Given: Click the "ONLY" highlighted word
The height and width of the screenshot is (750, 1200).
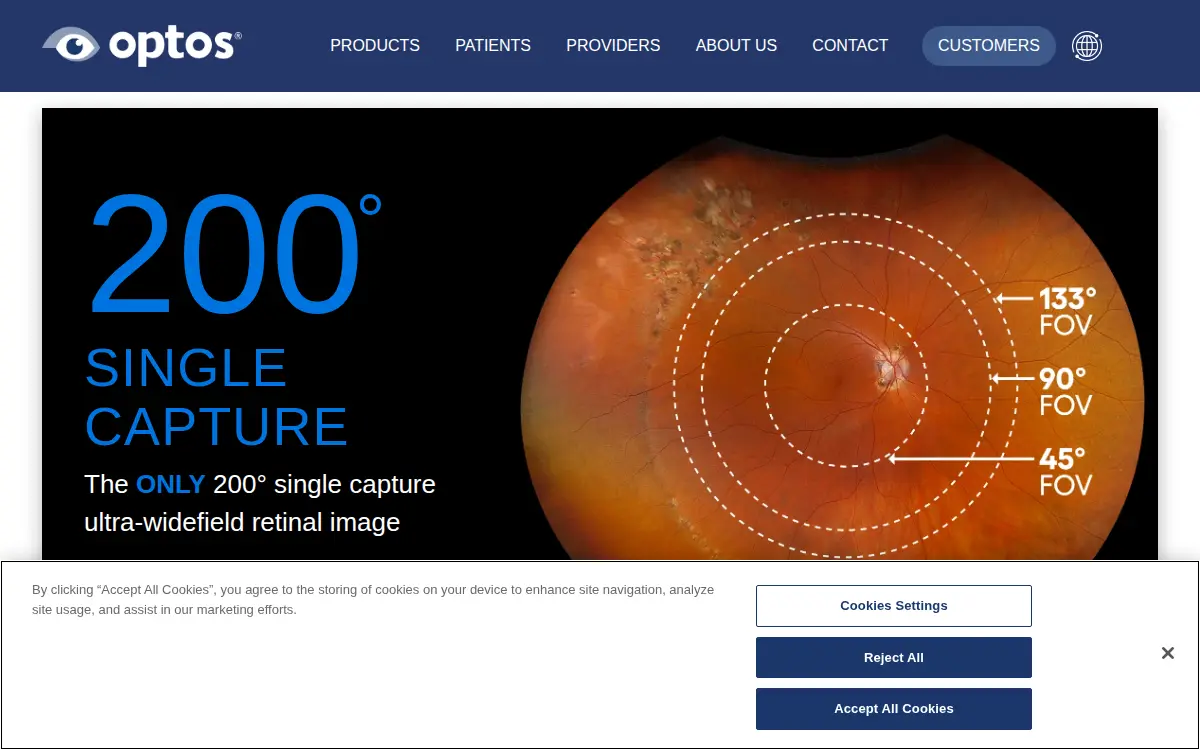Looking at the screenshot, I should pyautogui.click(x=170, y=485).
